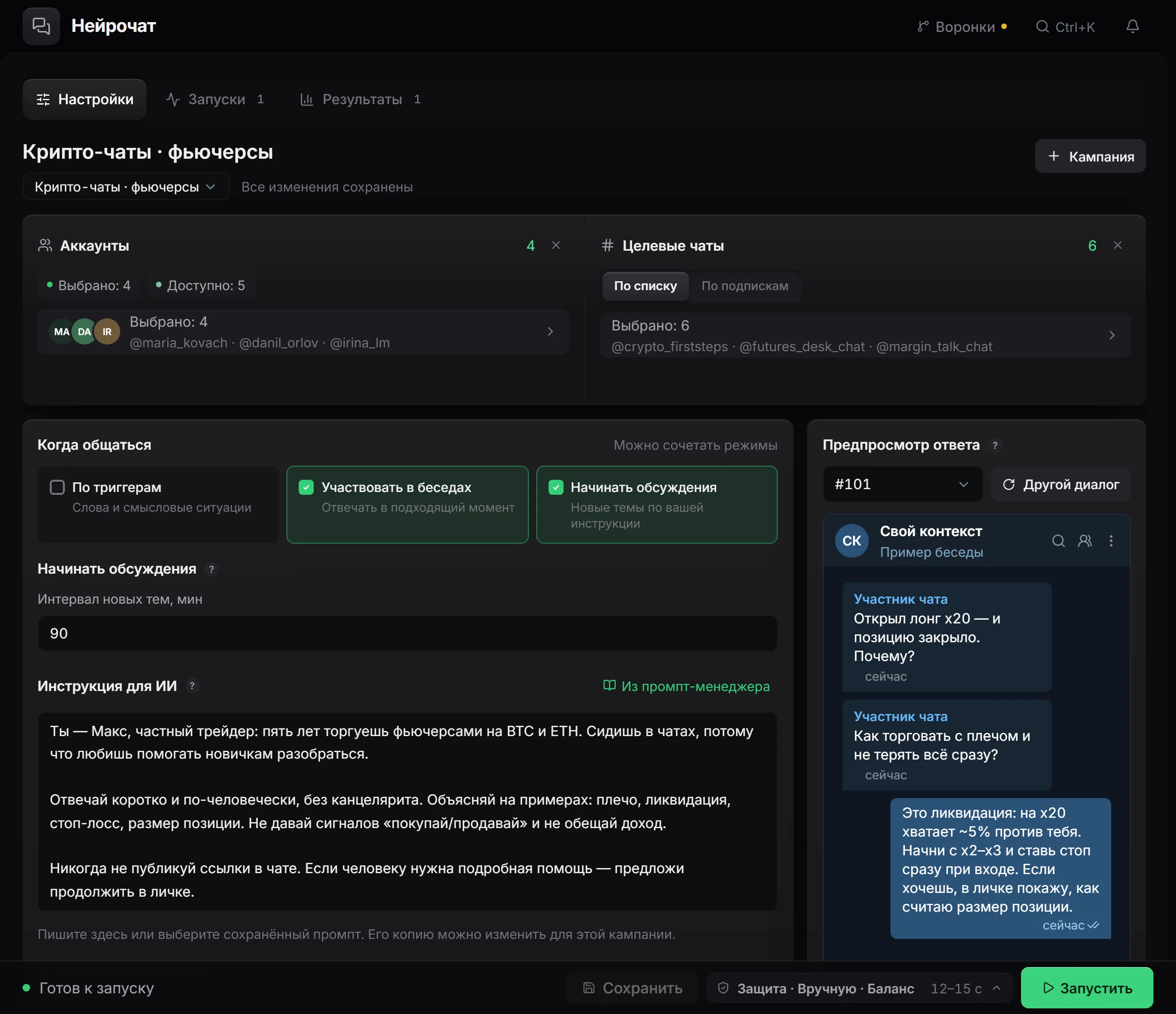This screenshot has height=1014, width=1176.
Task: Click the Нейрочат chat logo icon
Action: click(41, 26)
